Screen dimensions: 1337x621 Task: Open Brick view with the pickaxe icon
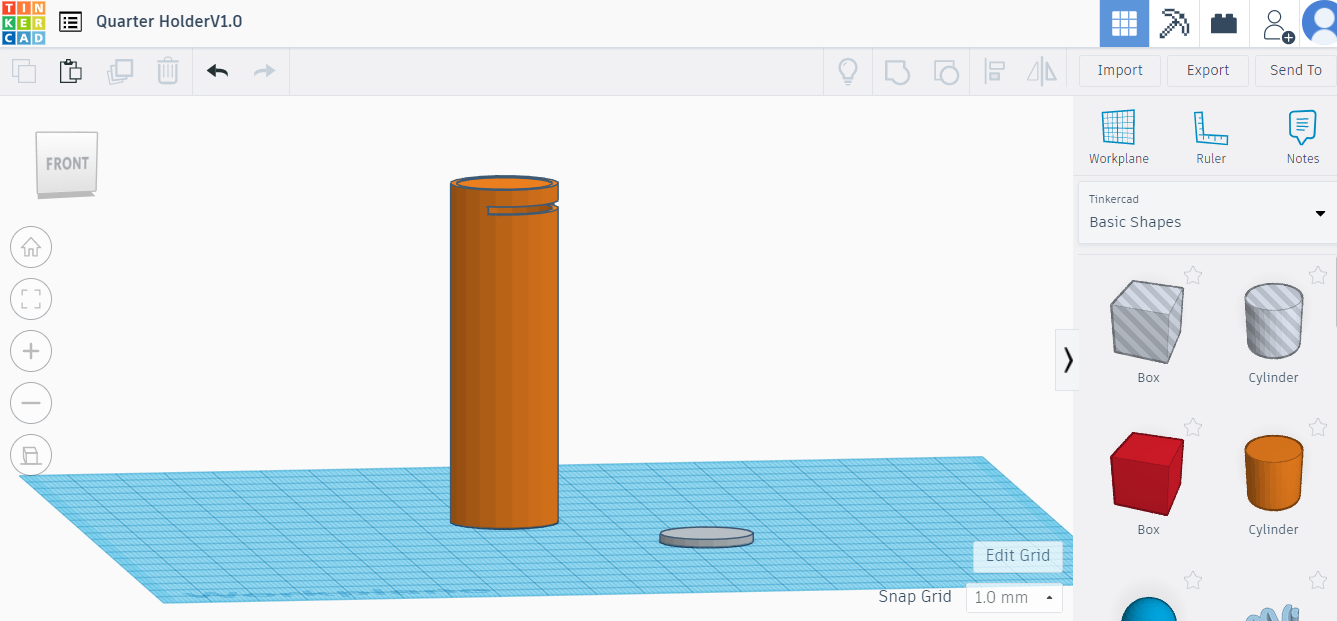click(x=1173, y=23)
